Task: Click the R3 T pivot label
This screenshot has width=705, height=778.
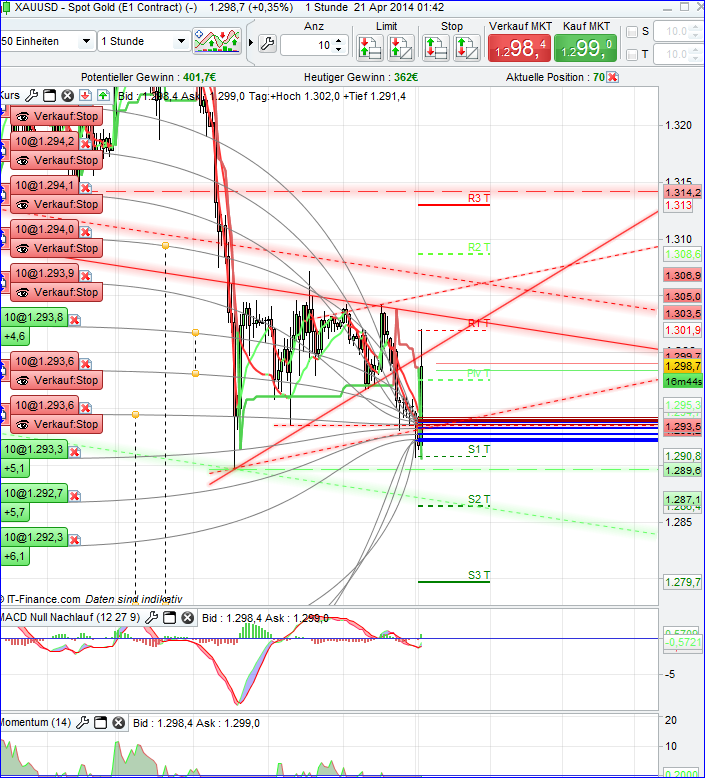Action: [x=479, y=198]
